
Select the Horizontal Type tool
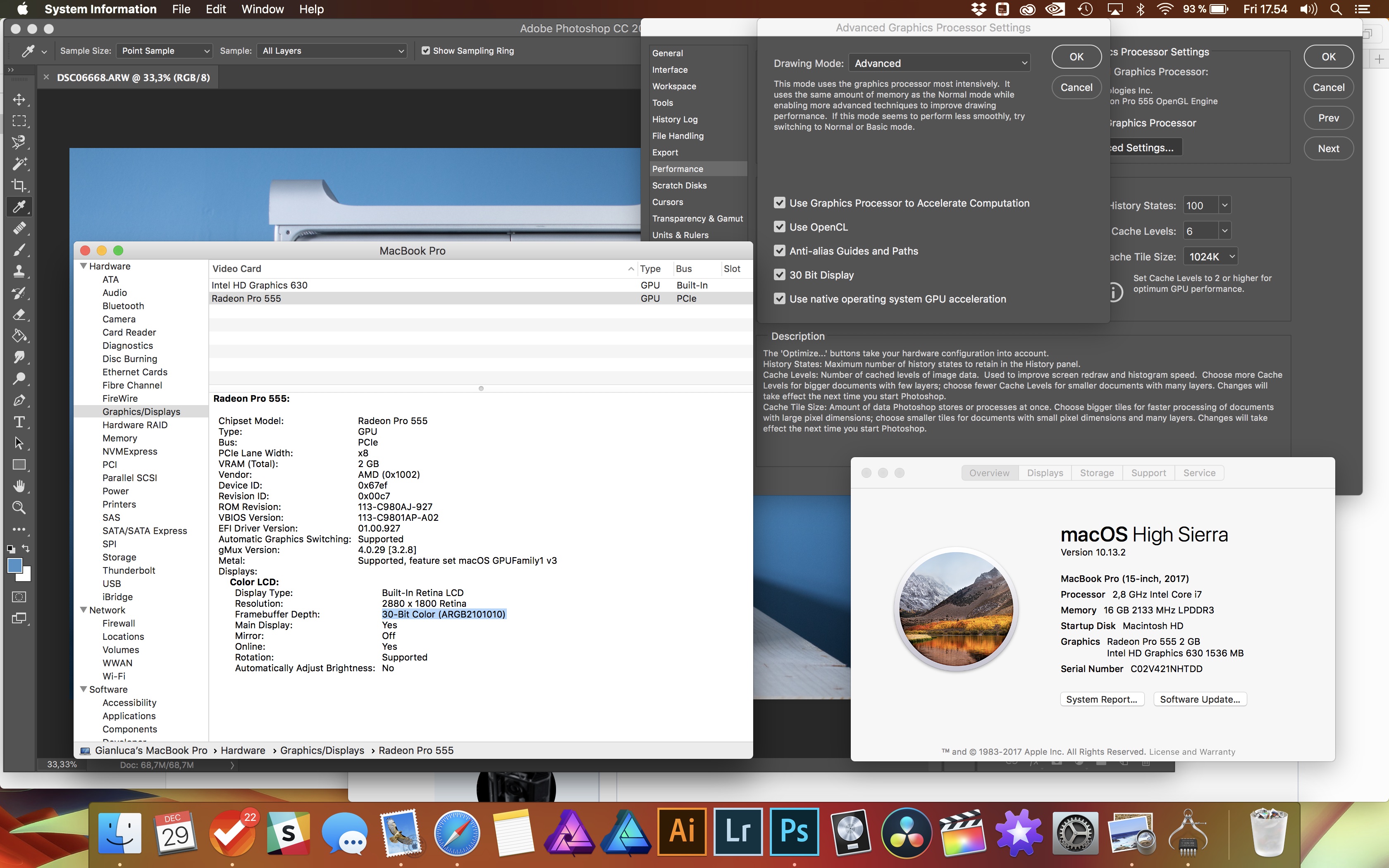(x=19, y=422)
